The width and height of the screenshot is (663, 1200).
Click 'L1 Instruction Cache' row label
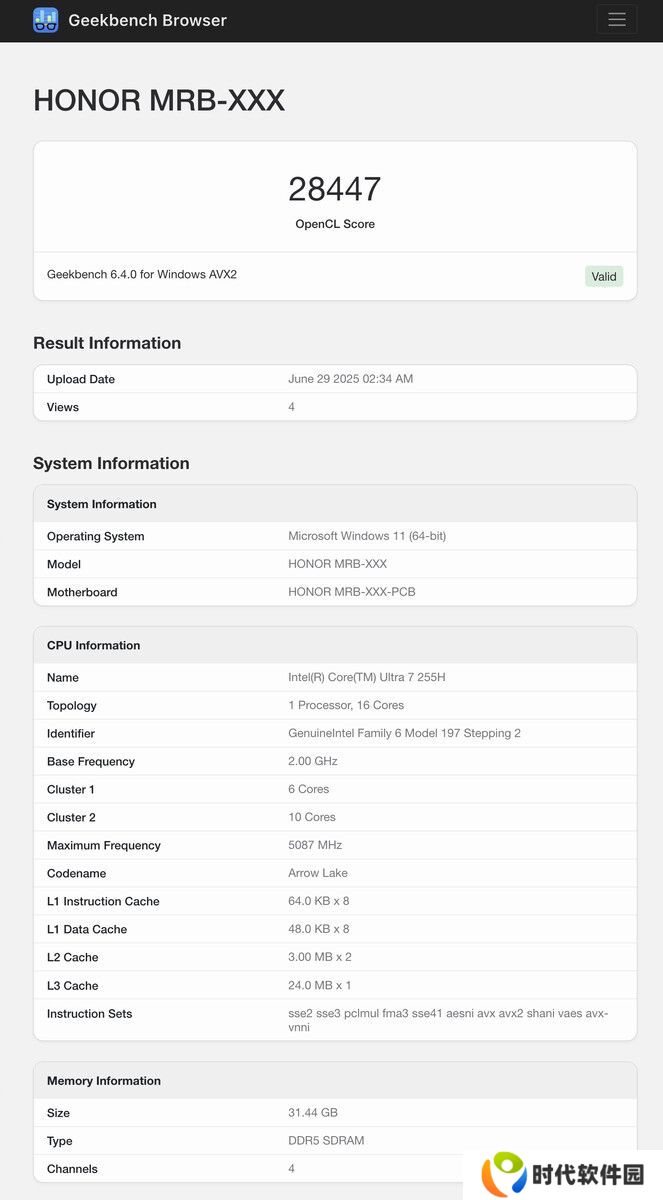coord(104,901)
